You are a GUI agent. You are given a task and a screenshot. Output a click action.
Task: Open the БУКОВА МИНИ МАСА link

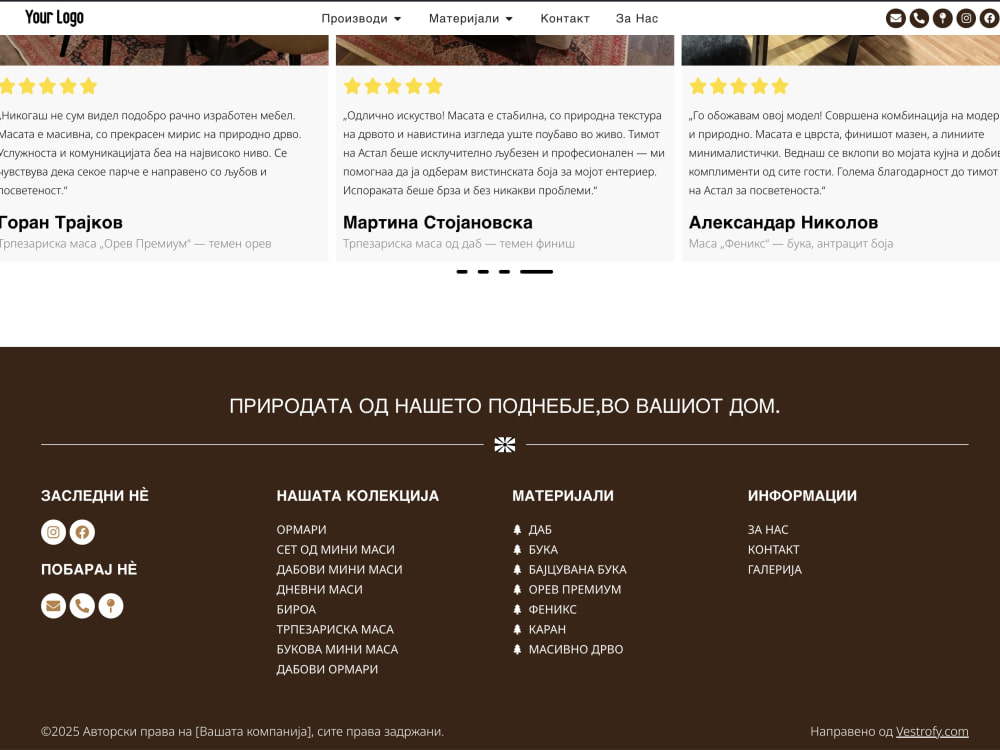pos(337,649)
